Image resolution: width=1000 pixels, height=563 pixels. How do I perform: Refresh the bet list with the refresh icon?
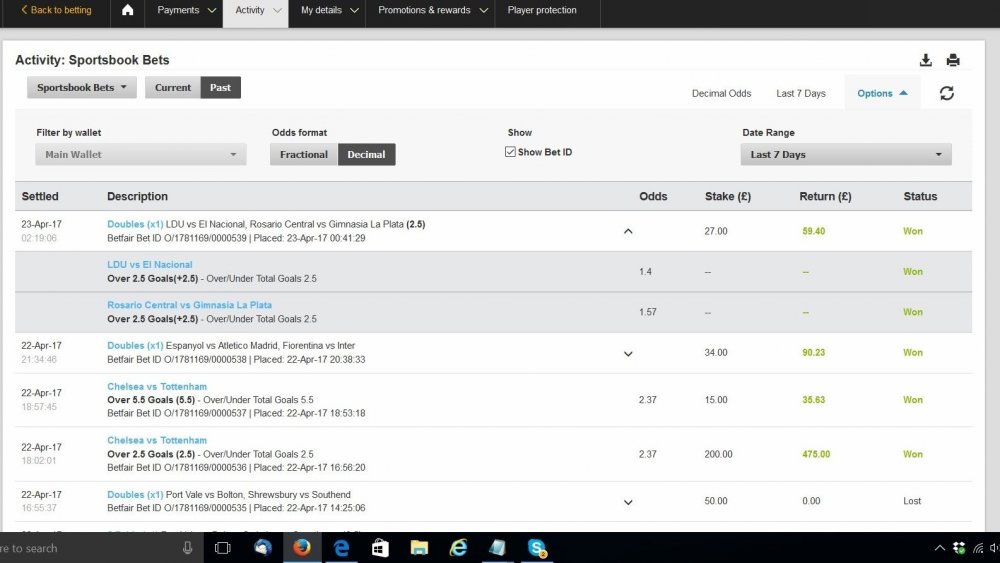947,93
